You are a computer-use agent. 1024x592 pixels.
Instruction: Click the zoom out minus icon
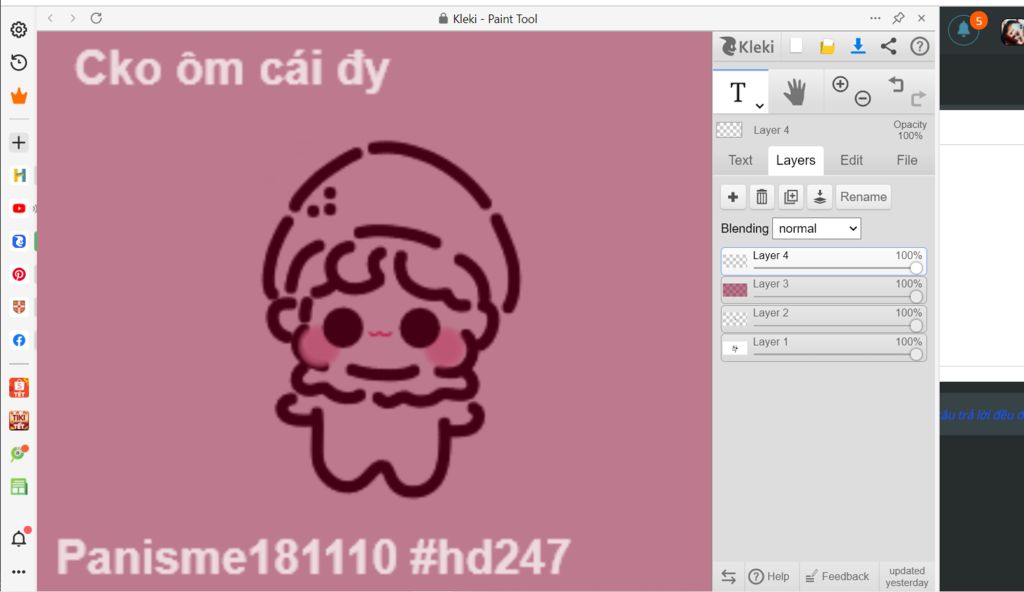click(x=863, y=99)
